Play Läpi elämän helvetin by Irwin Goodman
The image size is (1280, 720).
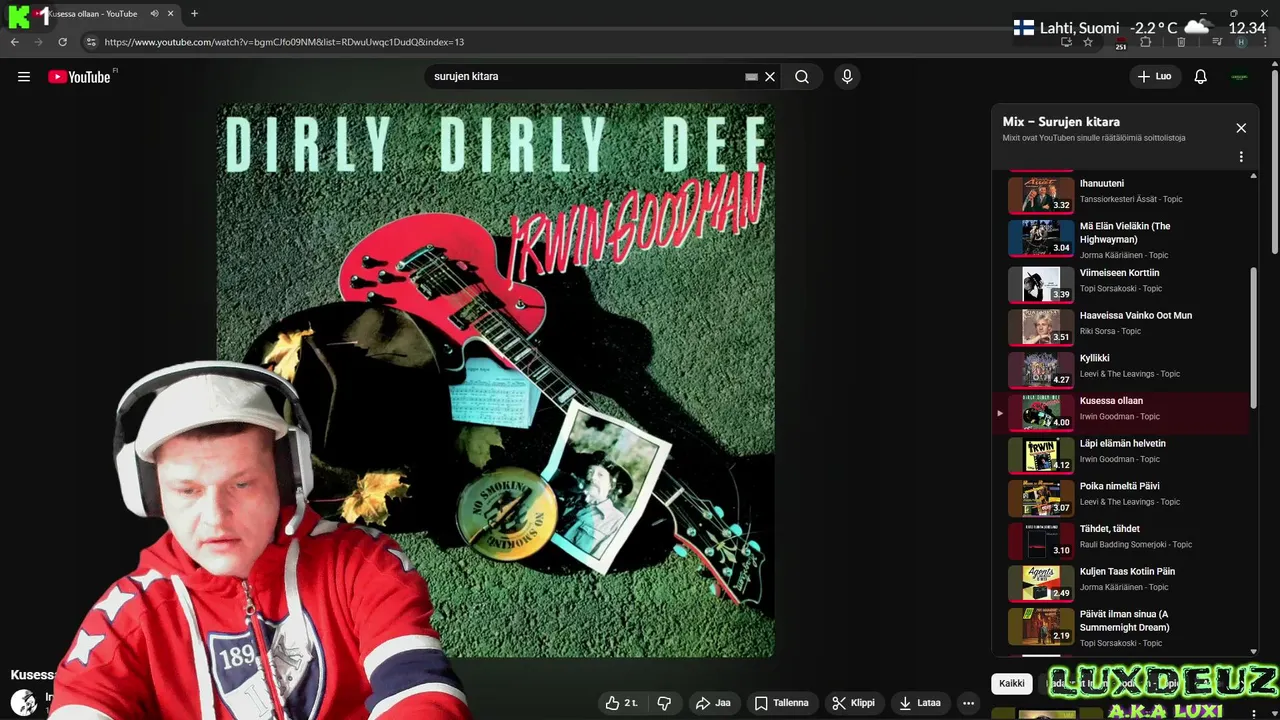pos(1120,454)
